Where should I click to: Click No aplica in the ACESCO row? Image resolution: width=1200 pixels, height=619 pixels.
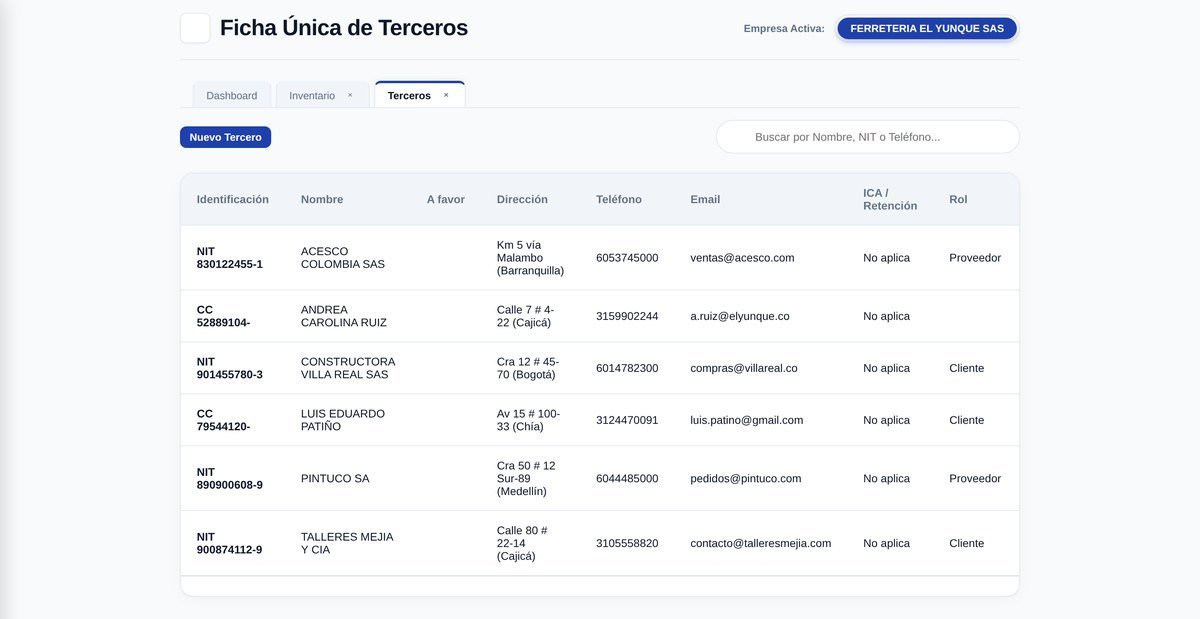pos(887,258)
